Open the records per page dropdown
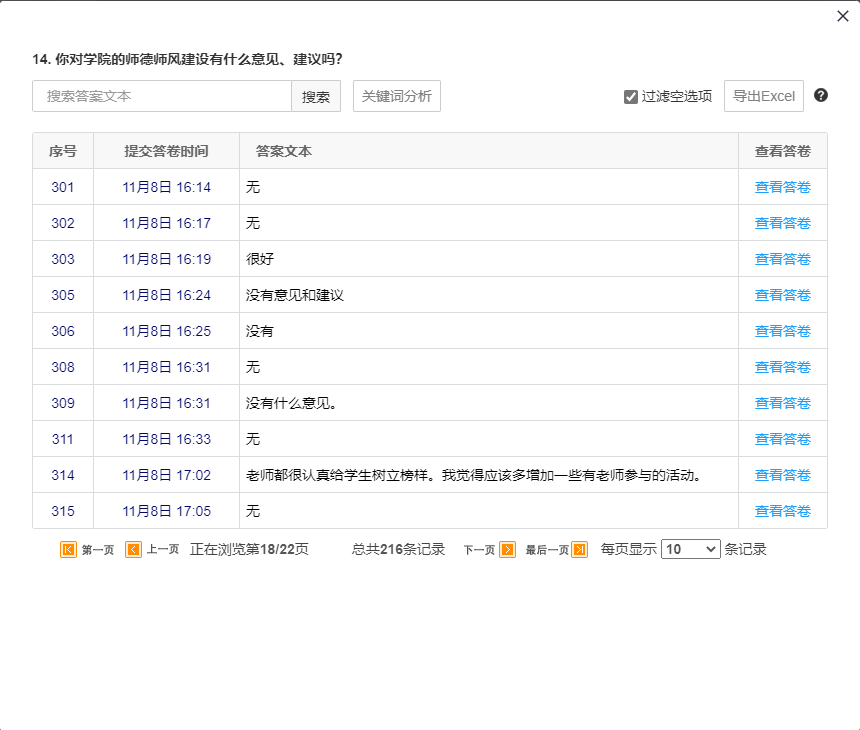860x730 pixels. (690, 549)
